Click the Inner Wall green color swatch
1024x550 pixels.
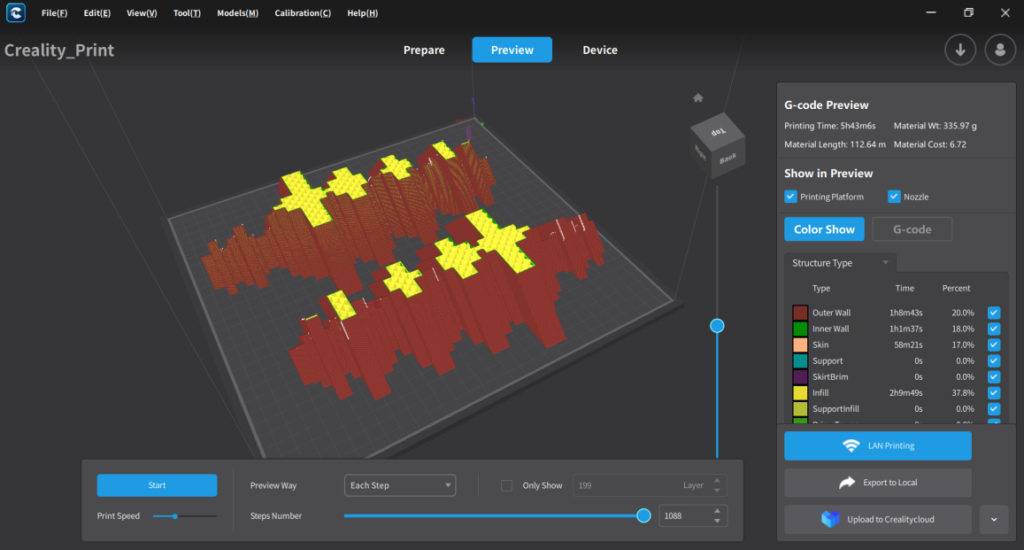pyautogui.click(x=800, y=329)
